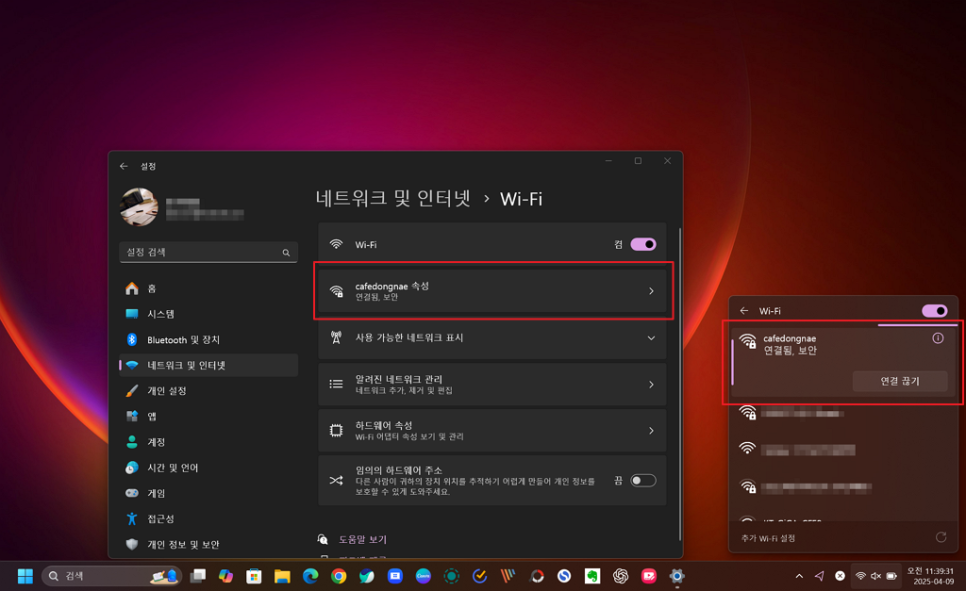966x591 pixels.
Task: Open 앱 settings category
Action: (208, 417)
